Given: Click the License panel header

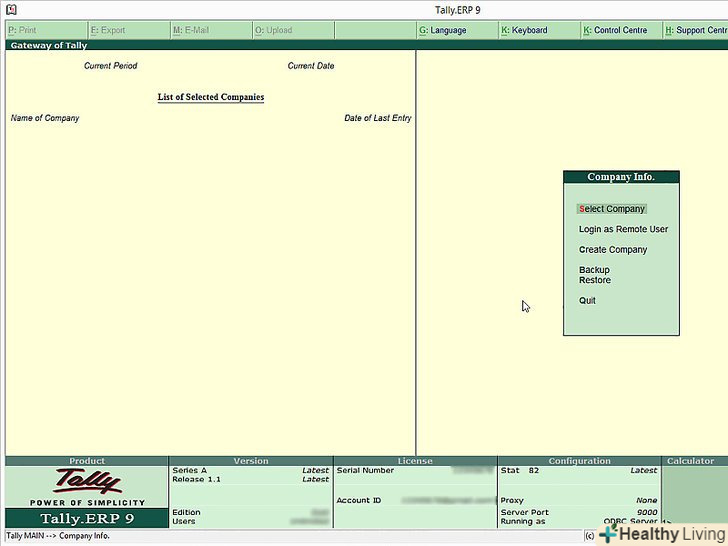Looking at the screenshot, I should 415,461.
